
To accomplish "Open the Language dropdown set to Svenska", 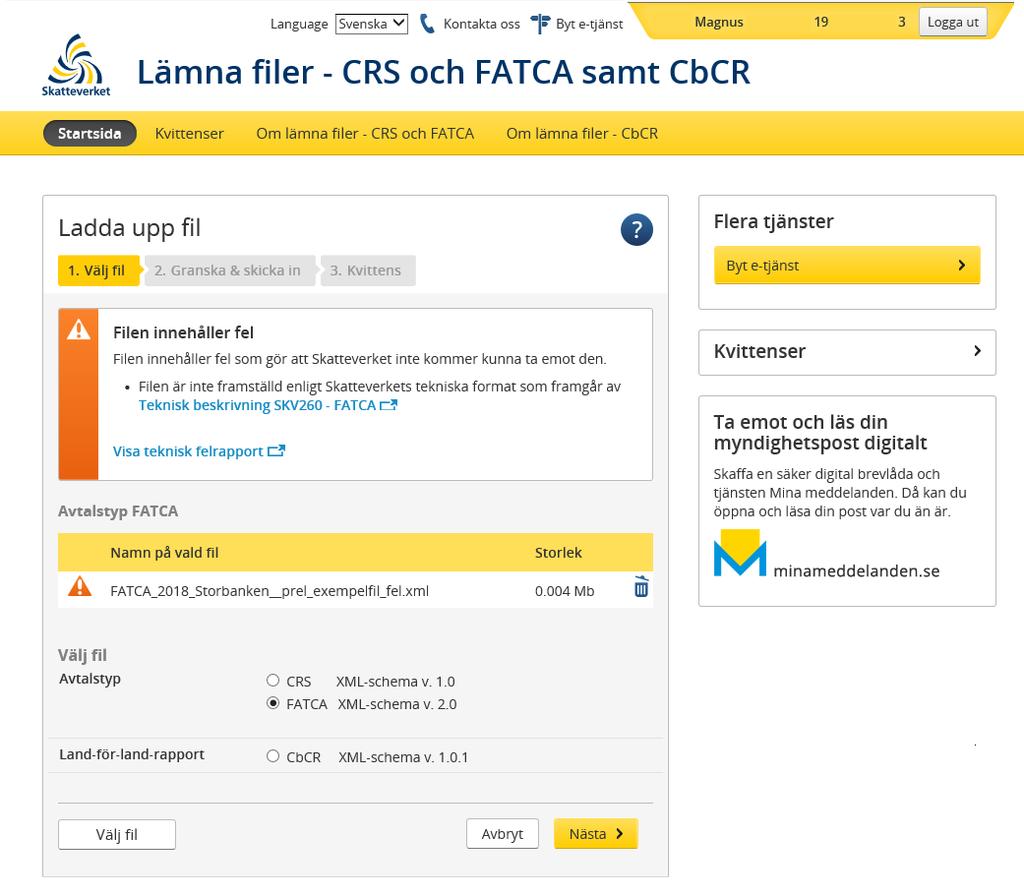I will point(372,24).
